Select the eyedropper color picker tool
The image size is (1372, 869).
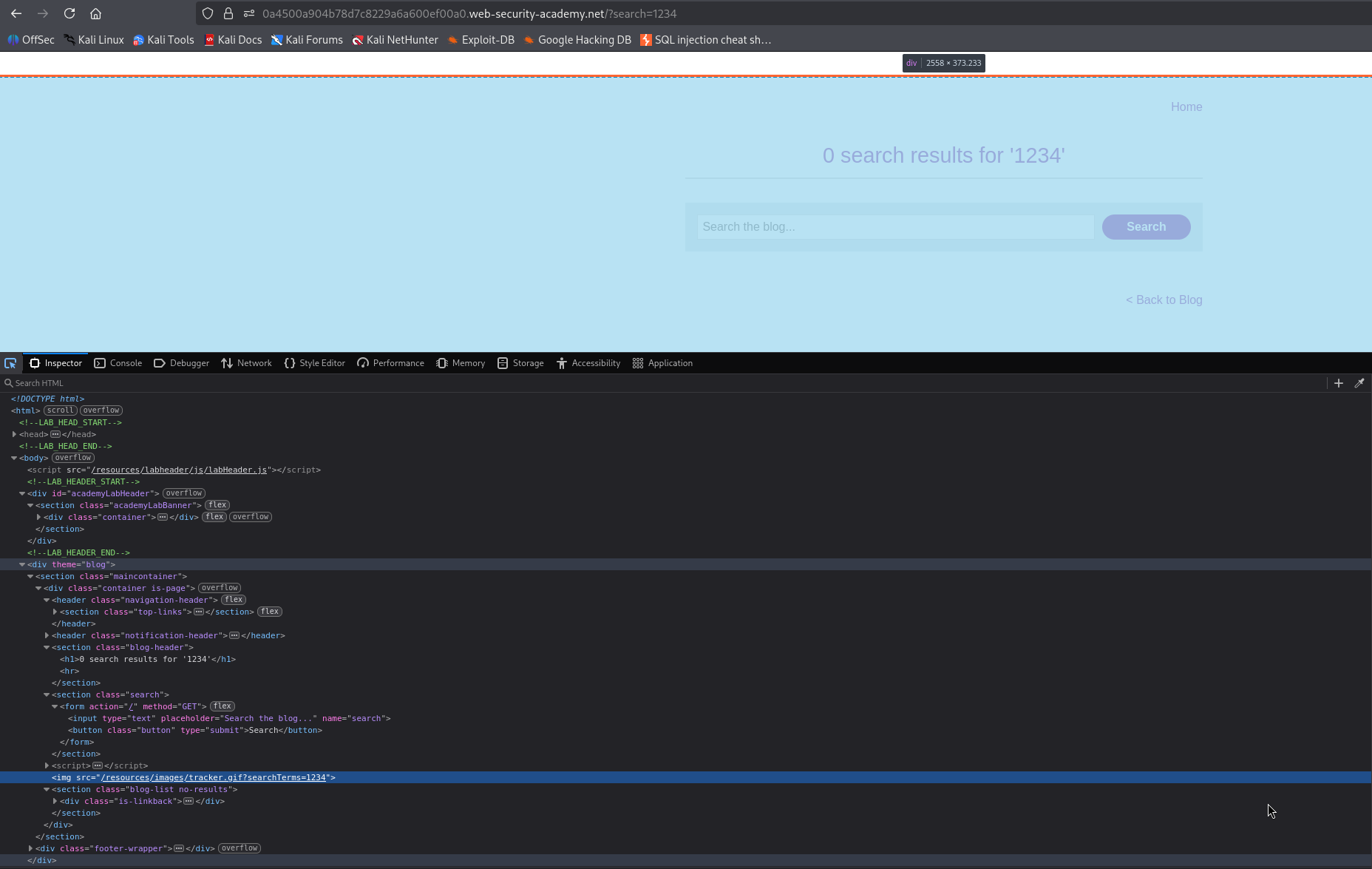click(x=1359, y=383)
